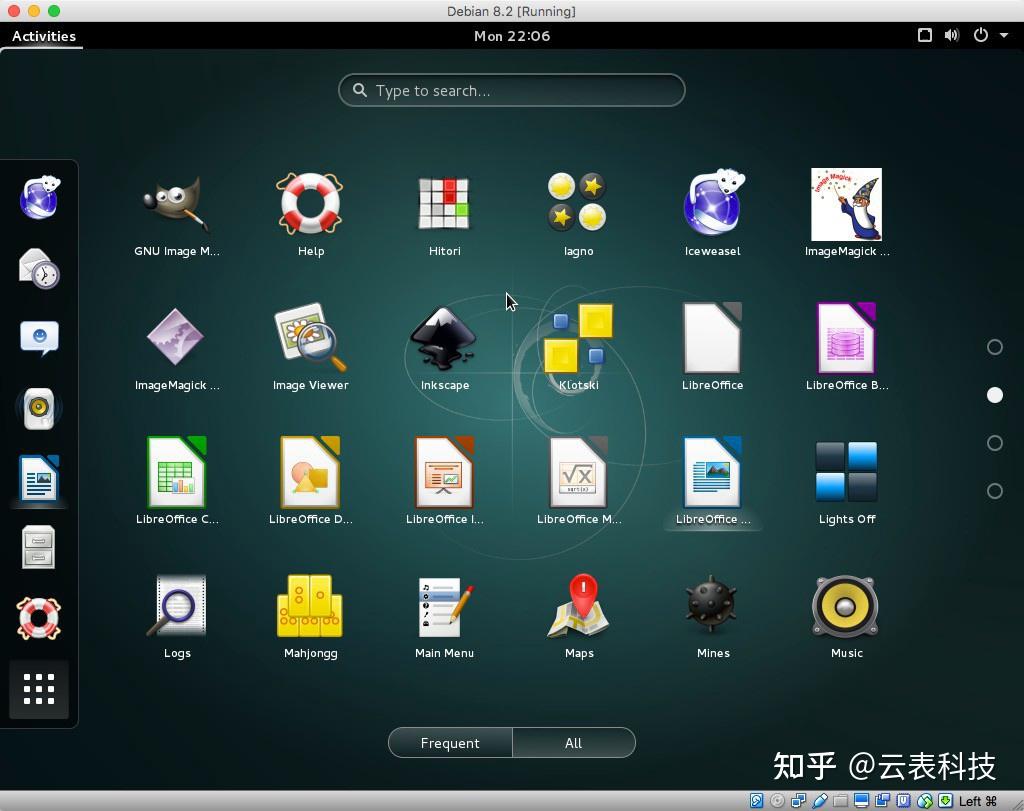The height and width of the screenshot is (811, 1024).
Task: Launch Image Viewer
Action: (310, 348)
